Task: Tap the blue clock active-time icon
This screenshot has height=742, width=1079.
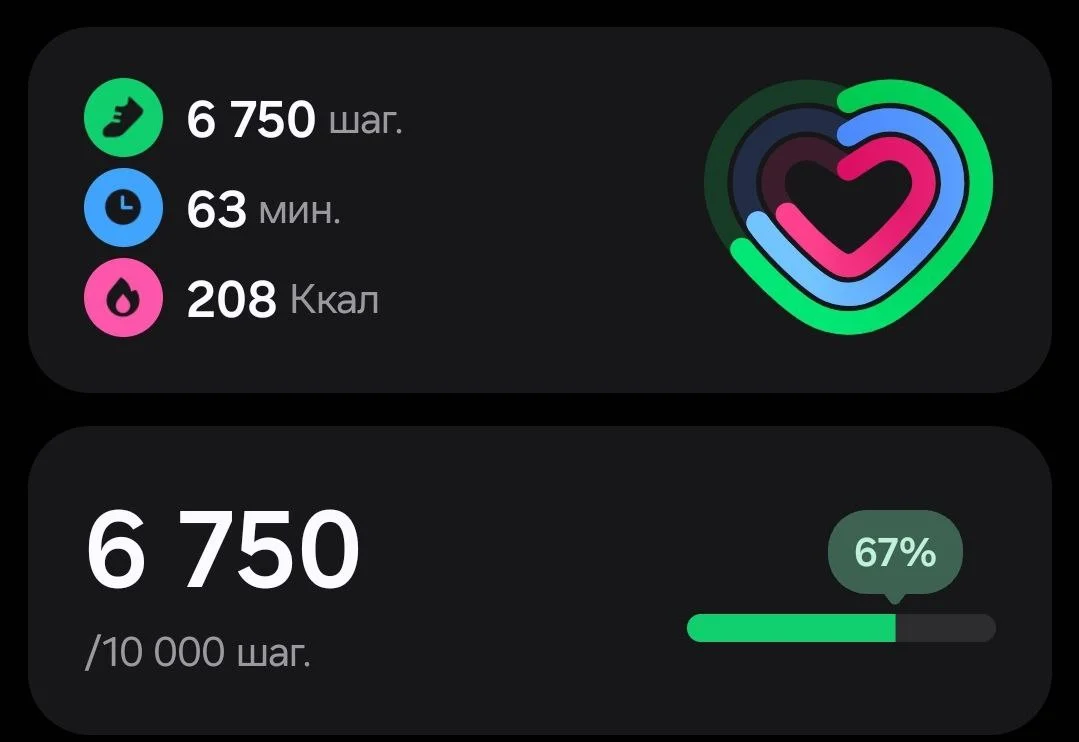Action: (123, 208)
